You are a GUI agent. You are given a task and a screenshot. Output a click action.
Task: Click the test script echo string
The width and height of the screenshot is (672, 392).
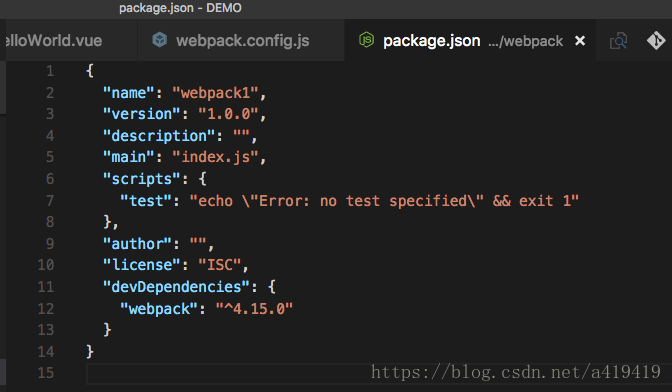point(384,200)
